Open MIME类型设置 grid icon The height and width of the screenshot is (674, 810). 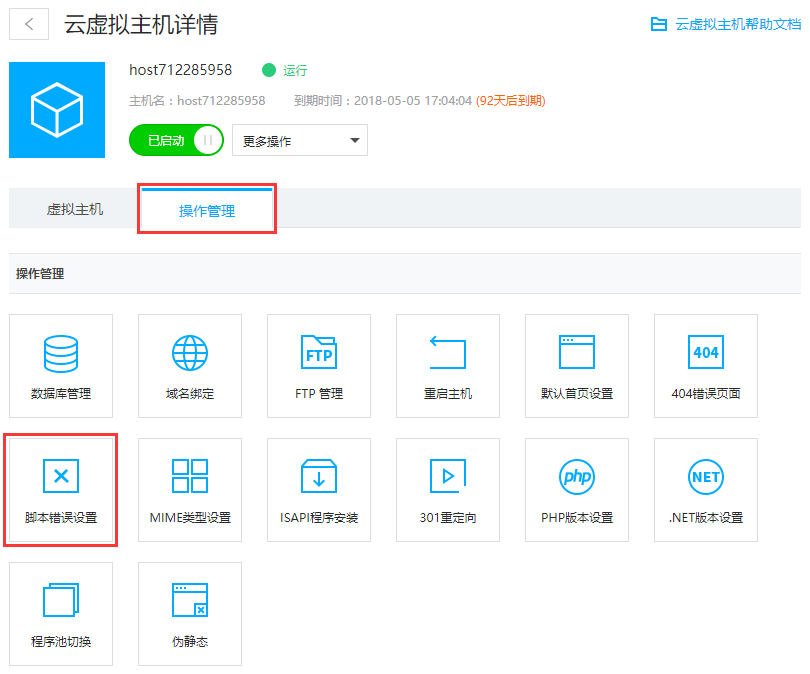(190, 476)
